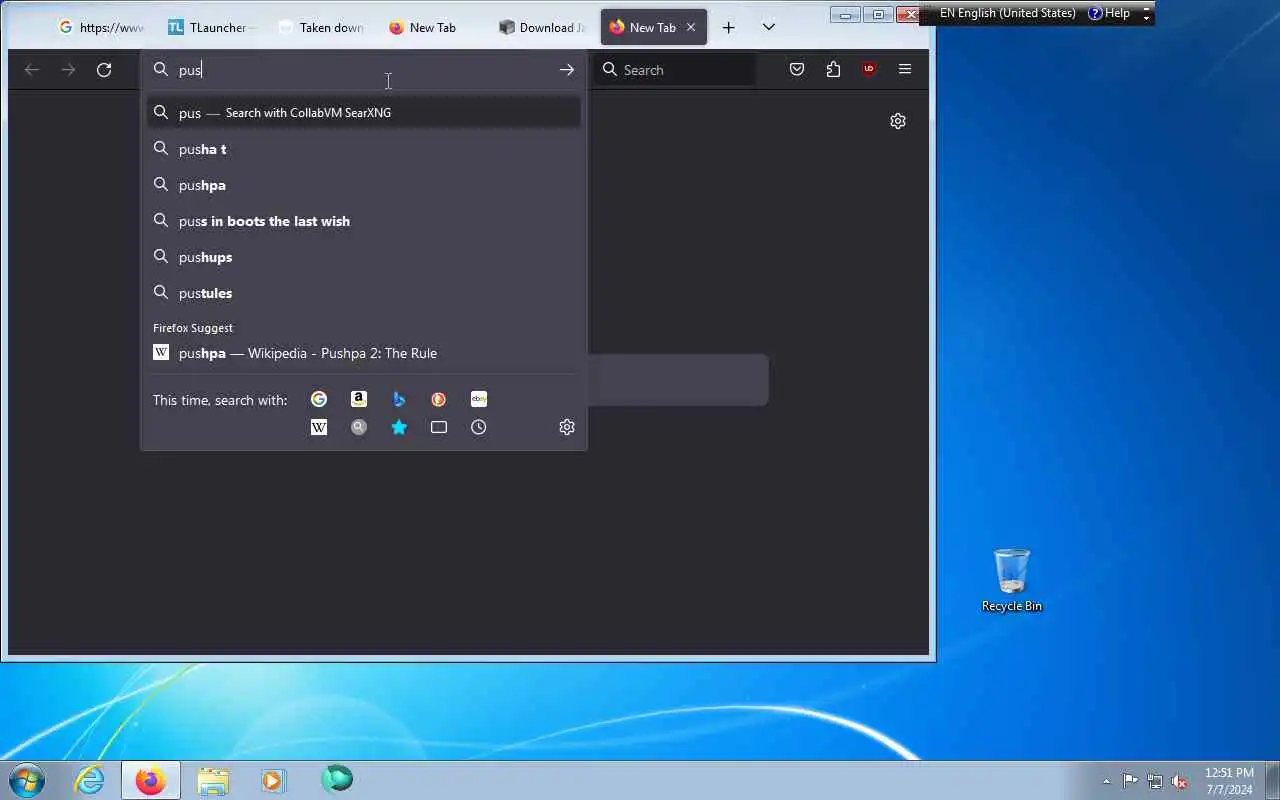Expand the list all tabs chevron
The image size is (1280, 800).
click(769, 28)
